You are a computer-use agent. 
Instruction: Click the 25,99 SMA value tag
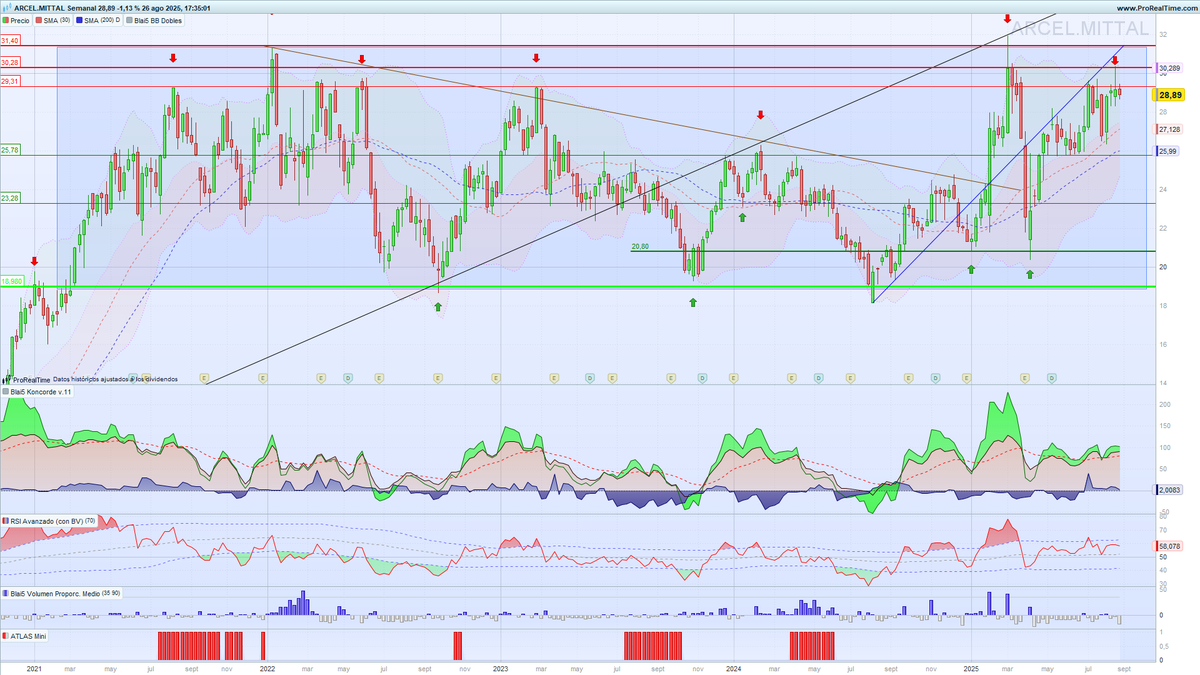1167,151
